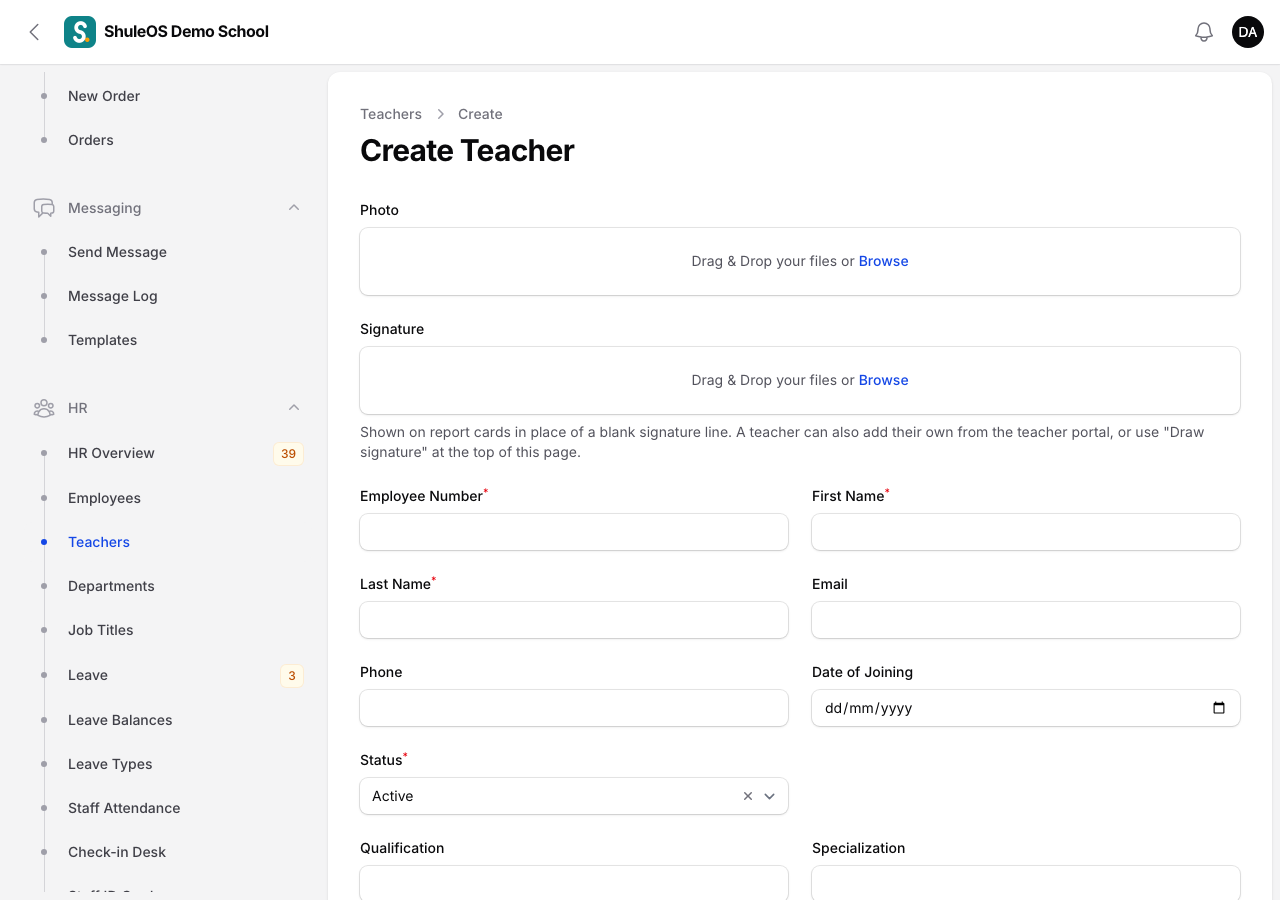The width and height of the screenshot is (1280, 900).
Task: Clear the Active status selection
Action: [x=748, y=796]
